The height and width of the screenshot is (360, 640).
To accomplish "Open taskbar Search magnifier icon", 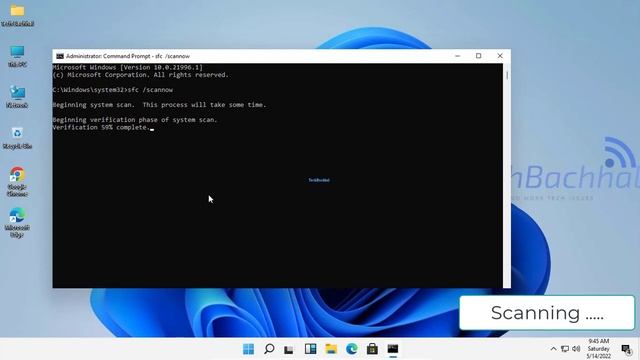I will pos(269,349).
